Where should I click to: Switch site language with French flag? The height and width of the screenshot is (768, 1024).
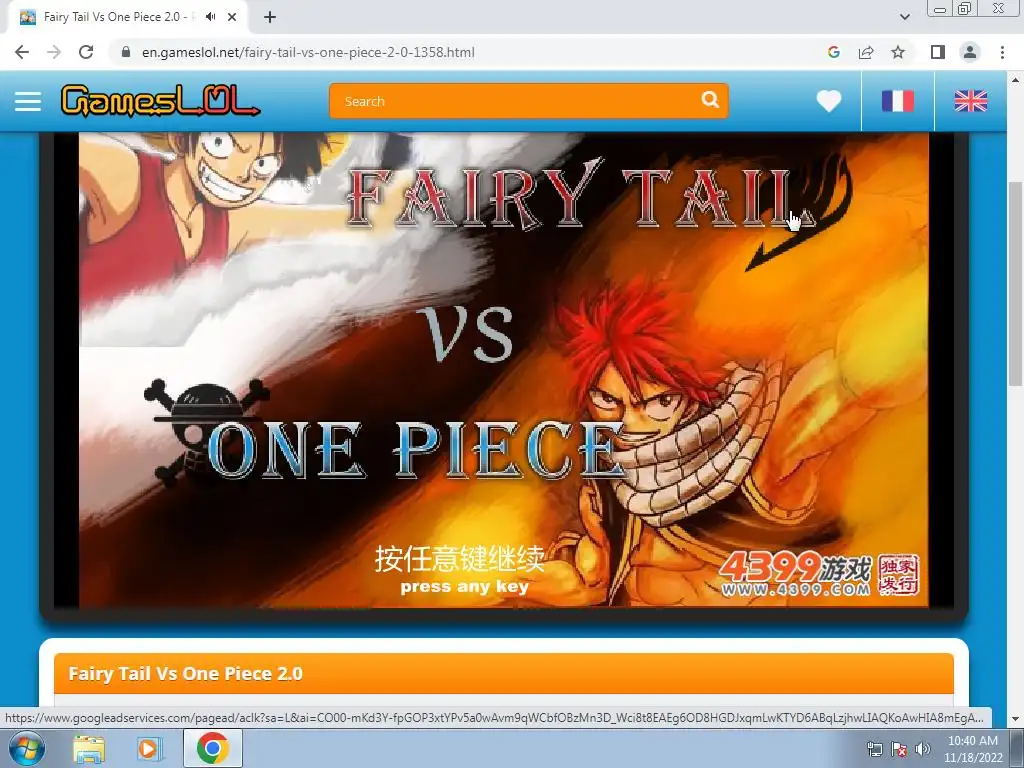[x=898, y=101]
